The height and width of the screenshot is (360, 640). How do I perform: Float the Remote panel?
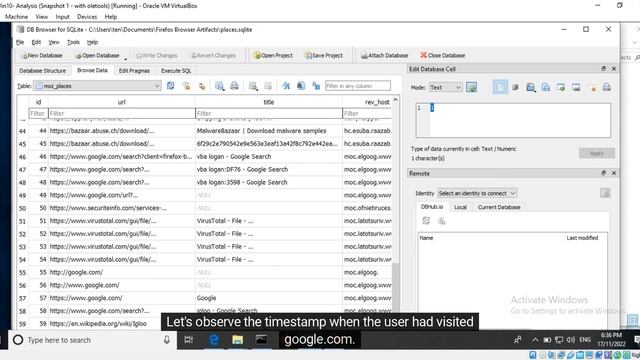coord(603,173)
